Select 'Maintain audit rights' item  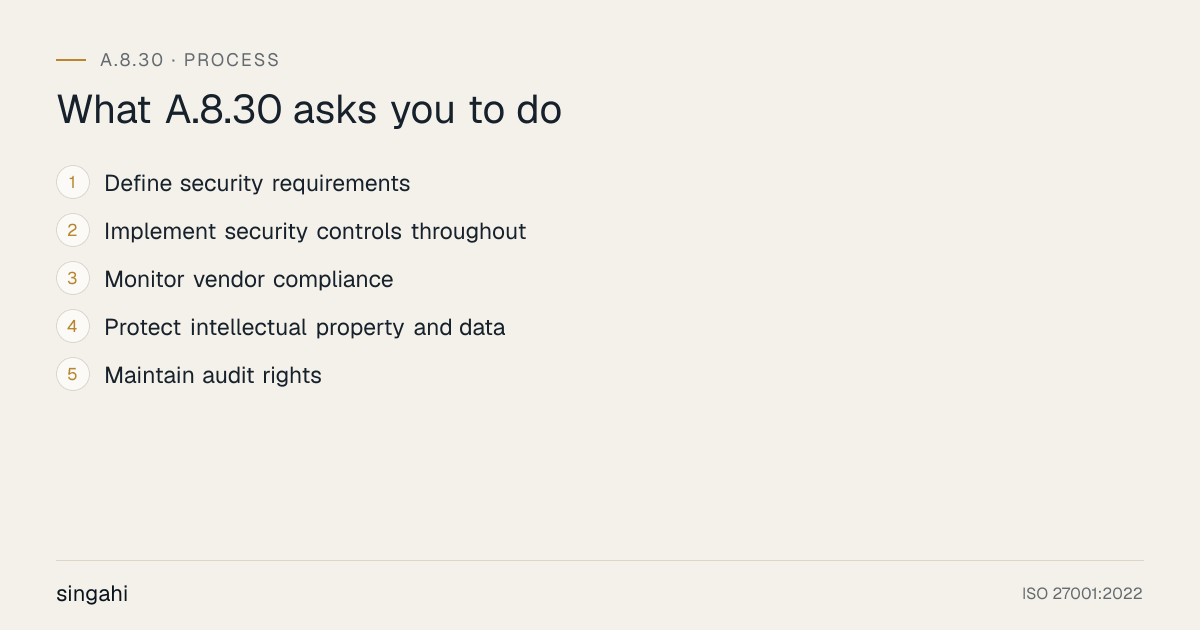[213, 376]
